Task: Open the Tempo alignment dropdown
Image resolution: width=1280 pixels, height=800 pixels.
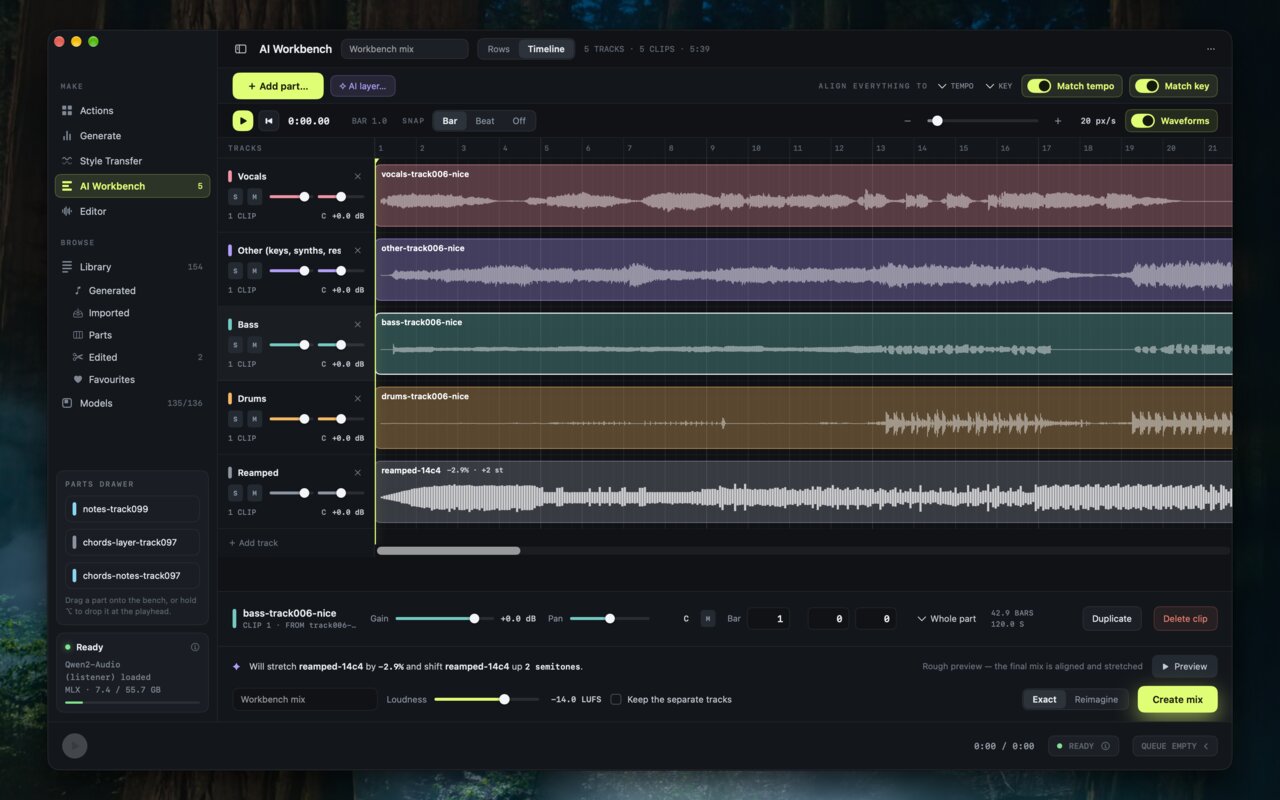Action: pos(956,86)
